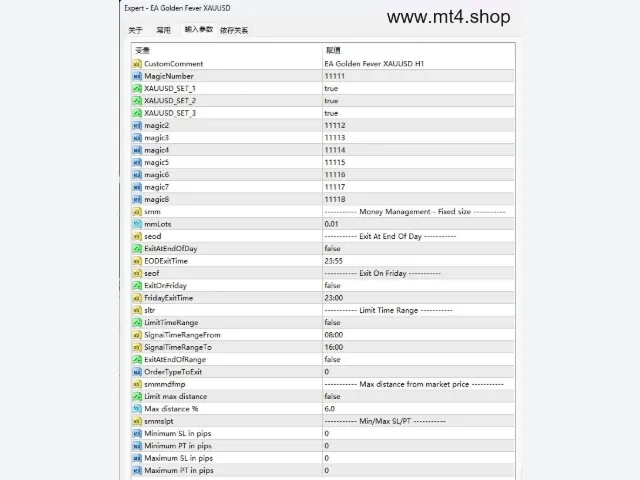Select the XAUUSD_SET_2 true value

(331, 100)
